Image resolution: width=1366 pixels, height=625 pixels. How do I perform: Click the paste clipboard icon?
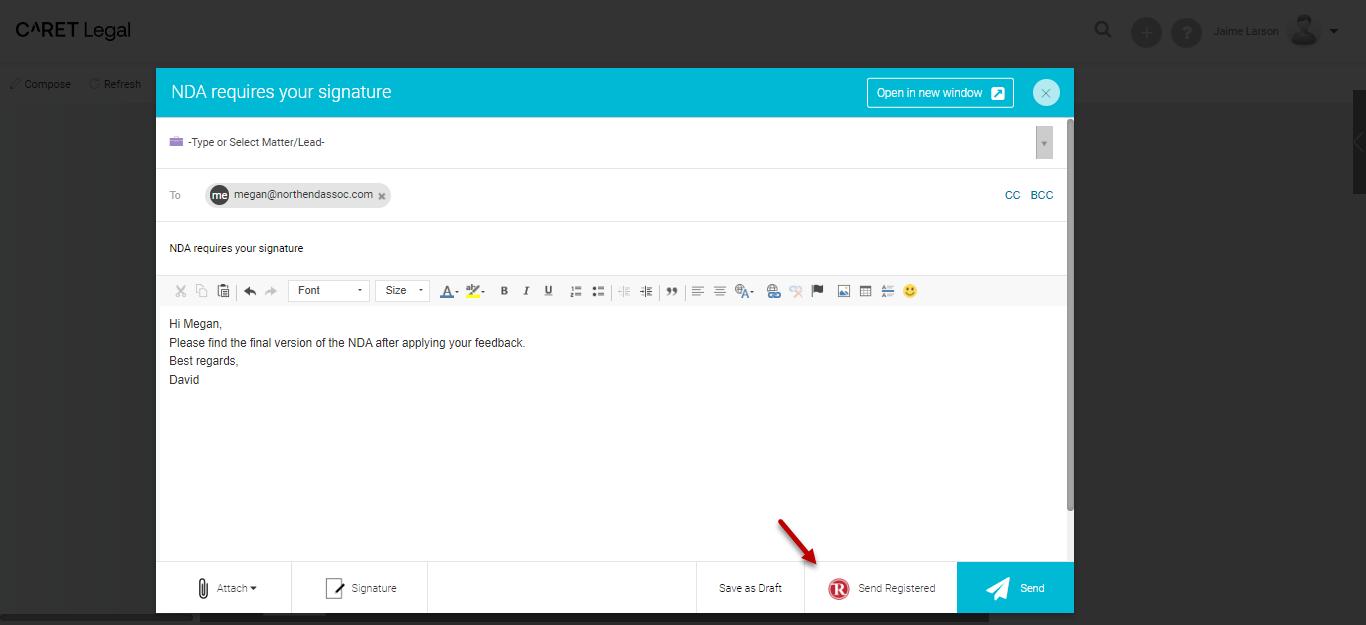coord(223,291)
